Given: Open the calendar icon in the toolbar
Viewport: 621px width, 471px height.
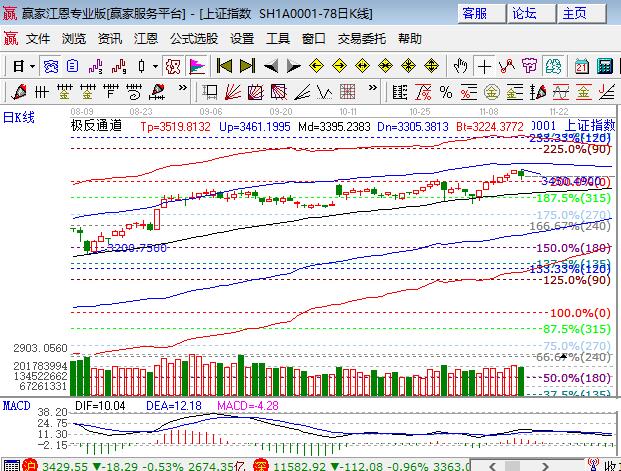Looking at the screenshot, I should 581,66.
